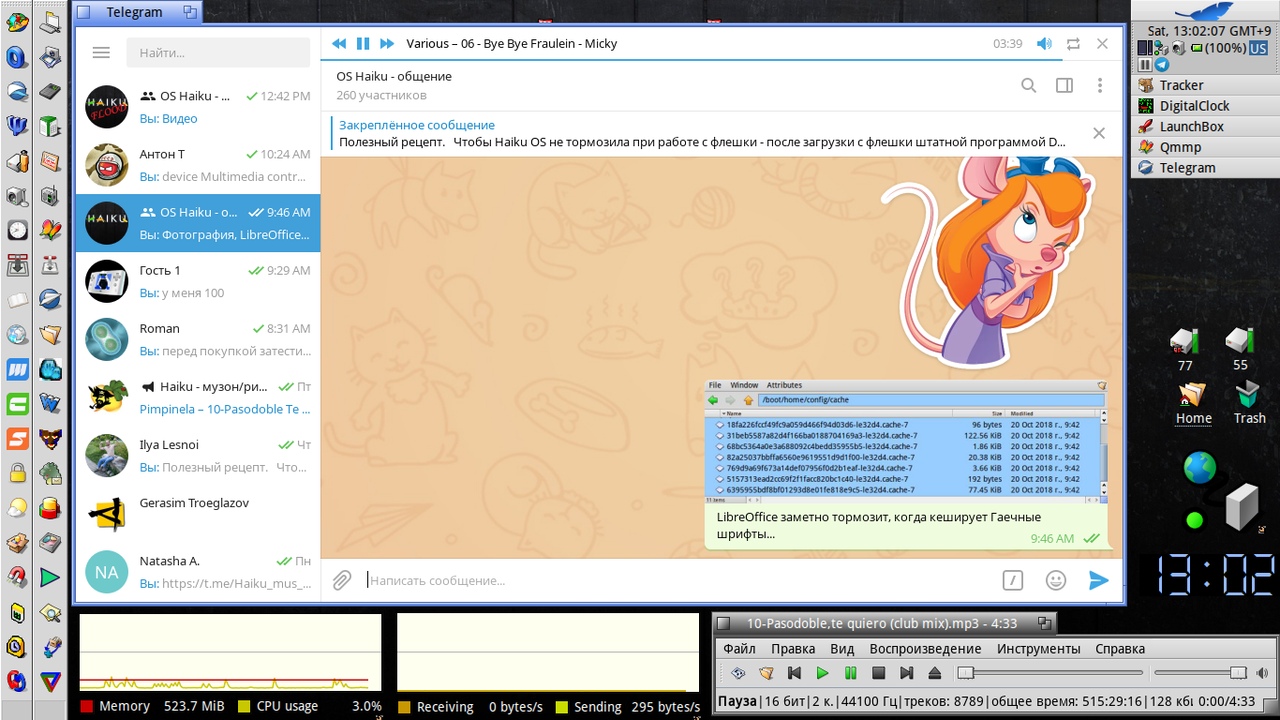Open Qmmp Справка menu
1280x720 pixels.
pyautogui.click(x=1120, y=648)
